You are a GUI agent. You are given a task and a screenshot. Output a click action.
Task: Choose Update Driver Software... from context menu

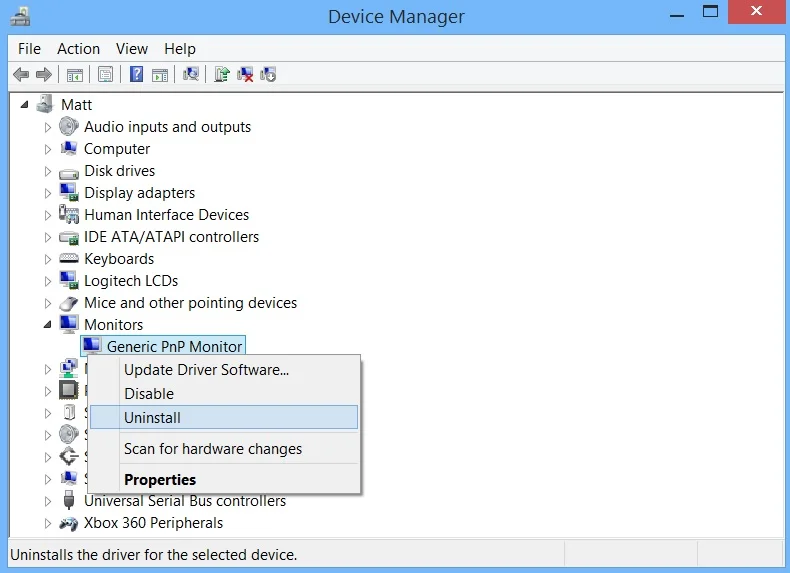(224, 370)
